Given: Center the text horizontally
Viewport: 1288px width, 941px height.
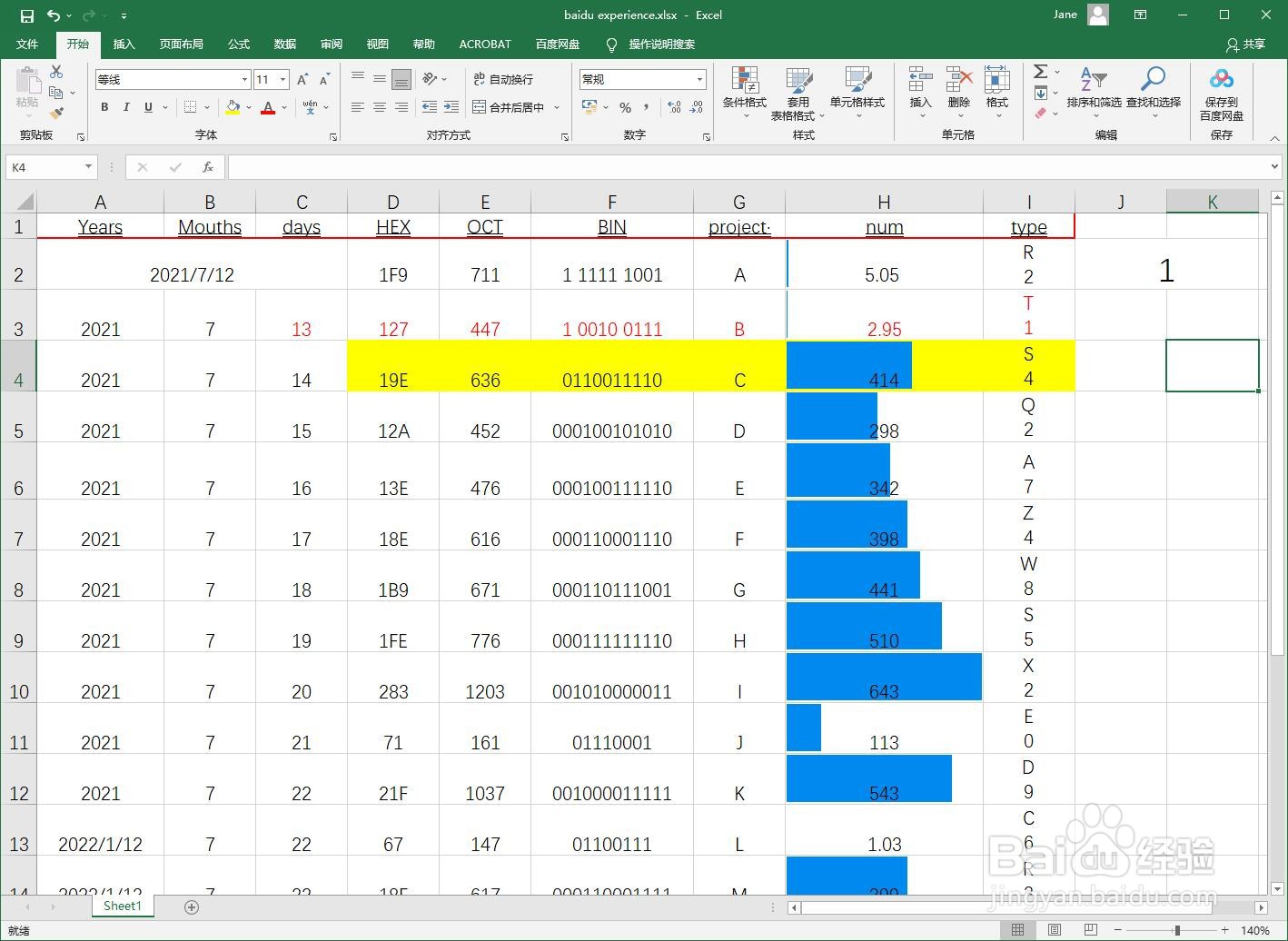Looking at the screenshot, I should coord(380,107).
